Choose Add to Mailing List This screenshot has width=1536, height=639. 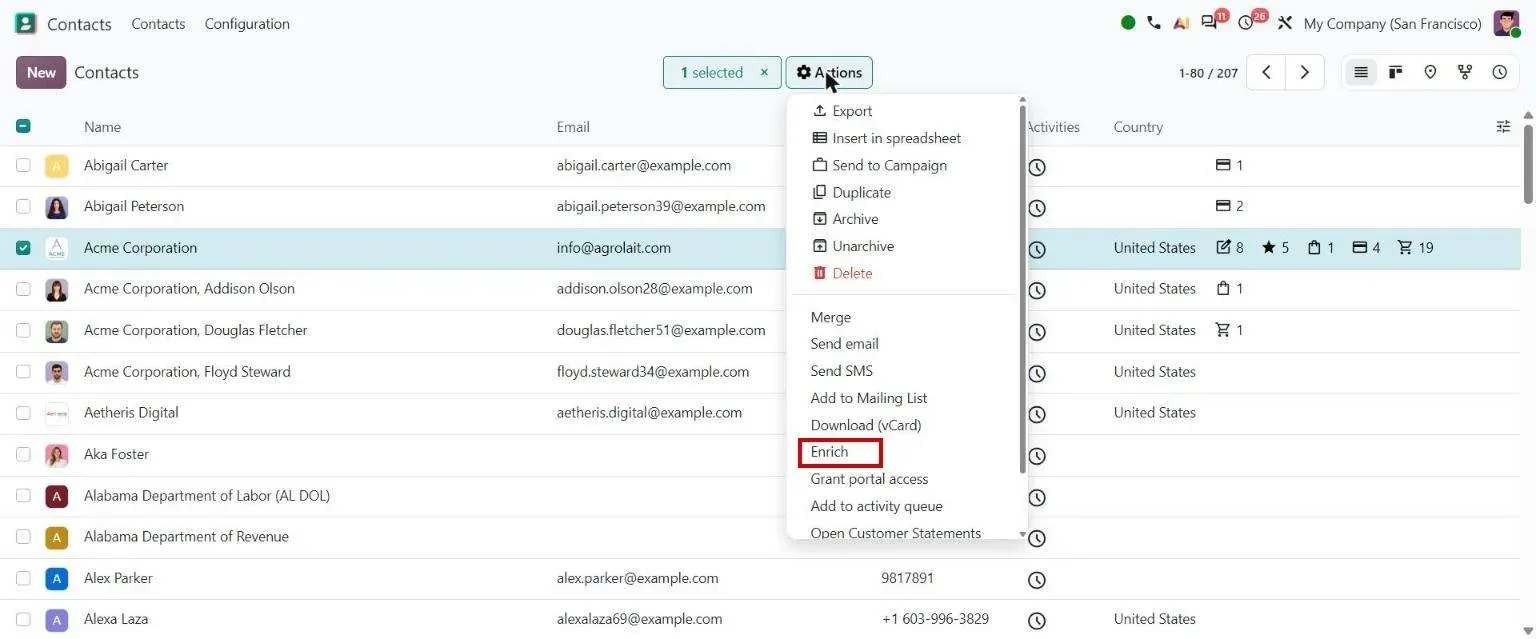868,398
